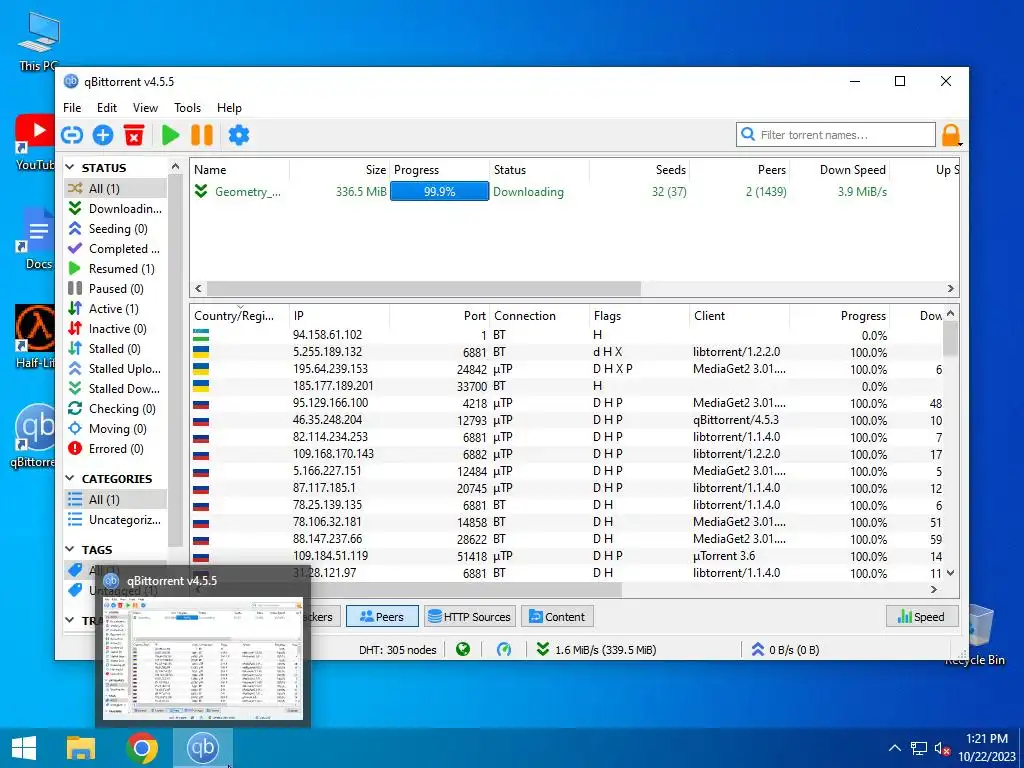1024x768 pixels.
Task: Click the green Resume play icon
Action: coord(170,135)
